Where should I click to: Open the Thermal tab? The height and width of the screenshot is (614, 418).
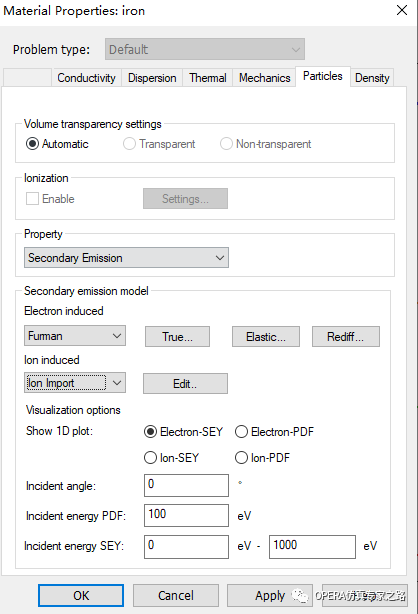(208, 78)
